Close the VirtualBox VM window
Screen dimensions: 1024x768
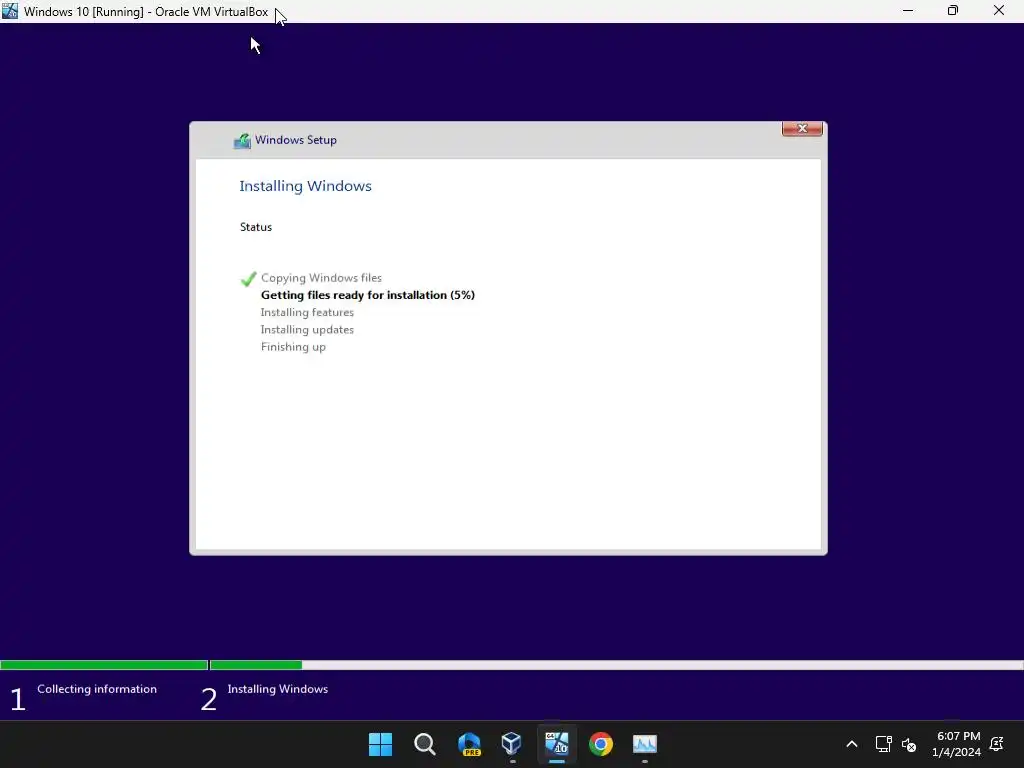pos(999,11)
